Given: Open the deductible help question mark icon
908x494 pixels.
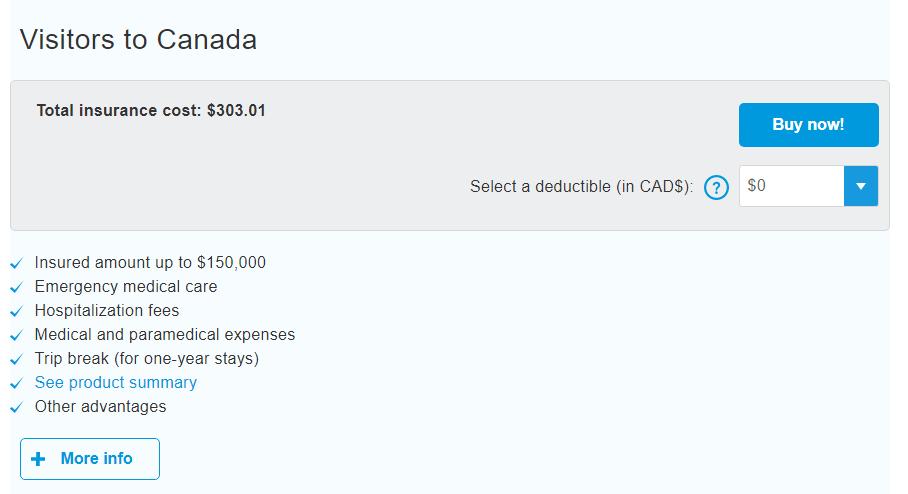Looking at the screenshot, I should point(716,187).
